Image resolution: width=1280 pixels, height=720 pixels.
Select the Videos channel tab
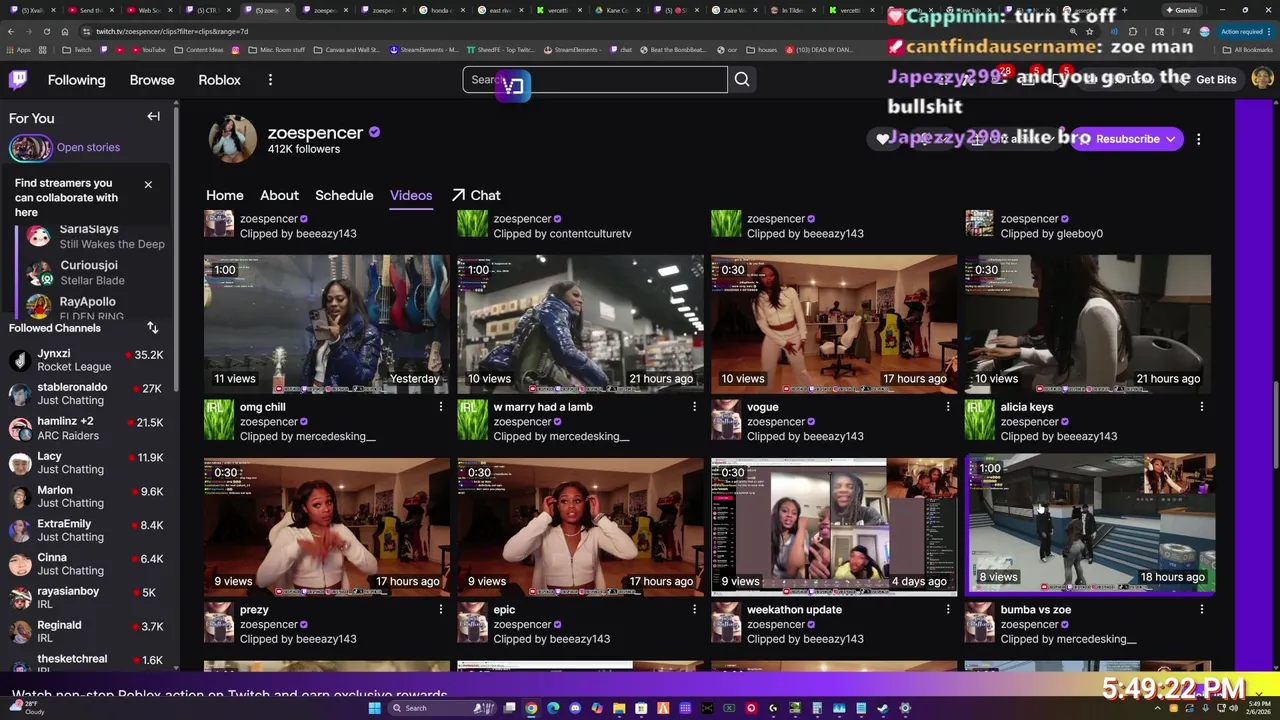(x=411, y=195)
